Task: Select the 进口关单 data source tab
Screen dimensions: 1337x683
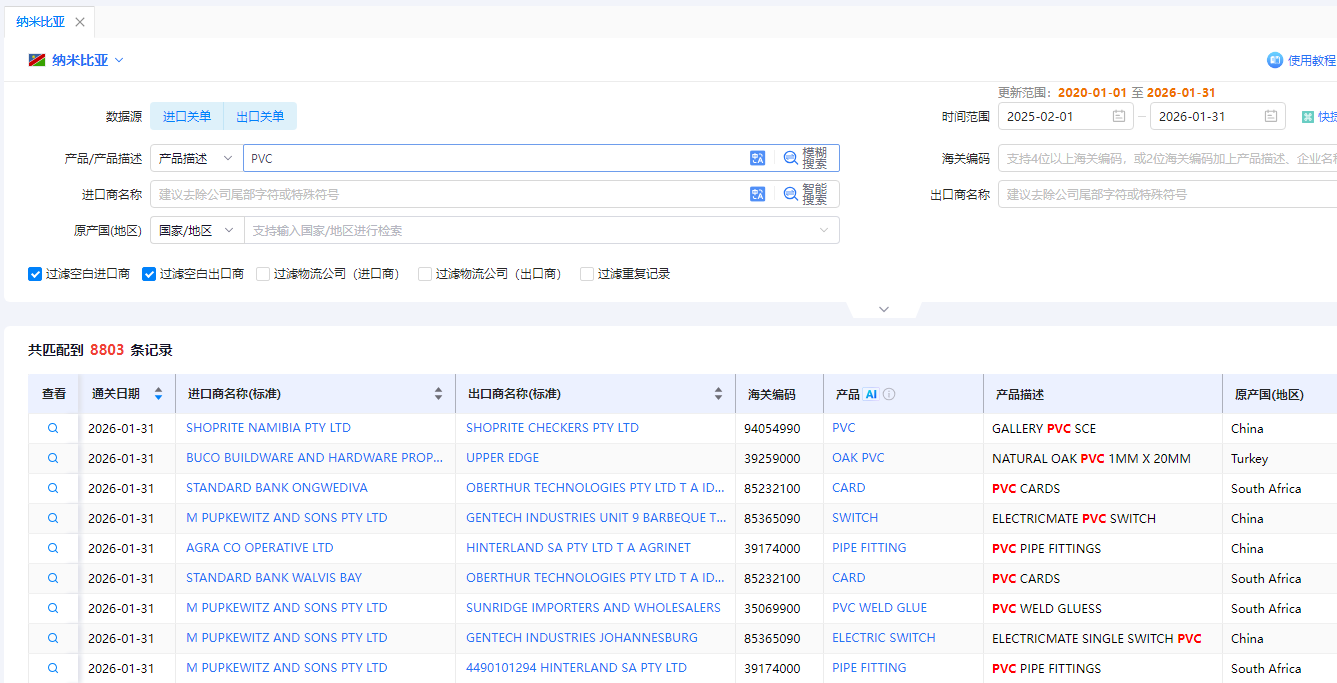Action: pos(187,117)
